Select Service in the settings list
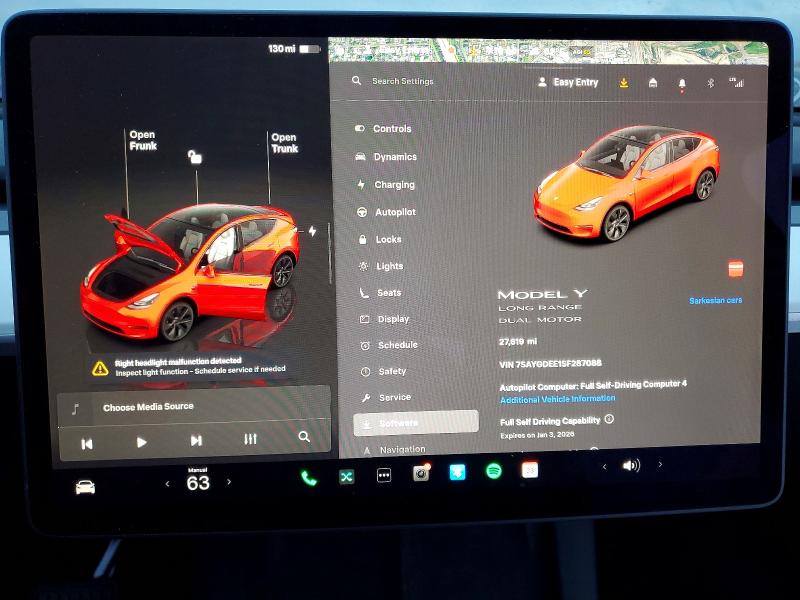 pyautogui.click(x=386, y=397)
